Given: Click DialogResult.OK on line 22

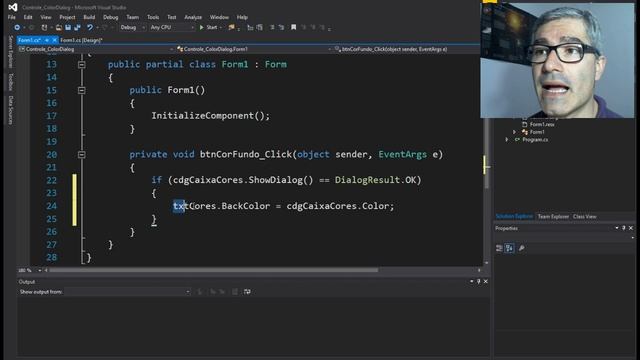Looking at the screenshot, I should (375, 180).
